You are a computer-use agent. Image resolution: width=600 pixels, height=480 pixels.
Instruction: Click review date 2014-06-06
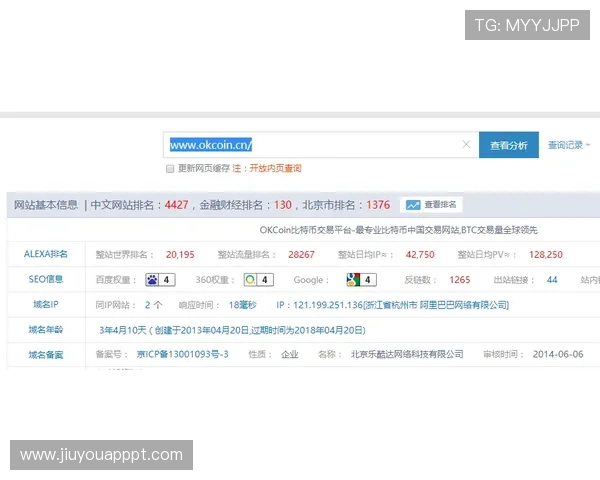(558, 354)
